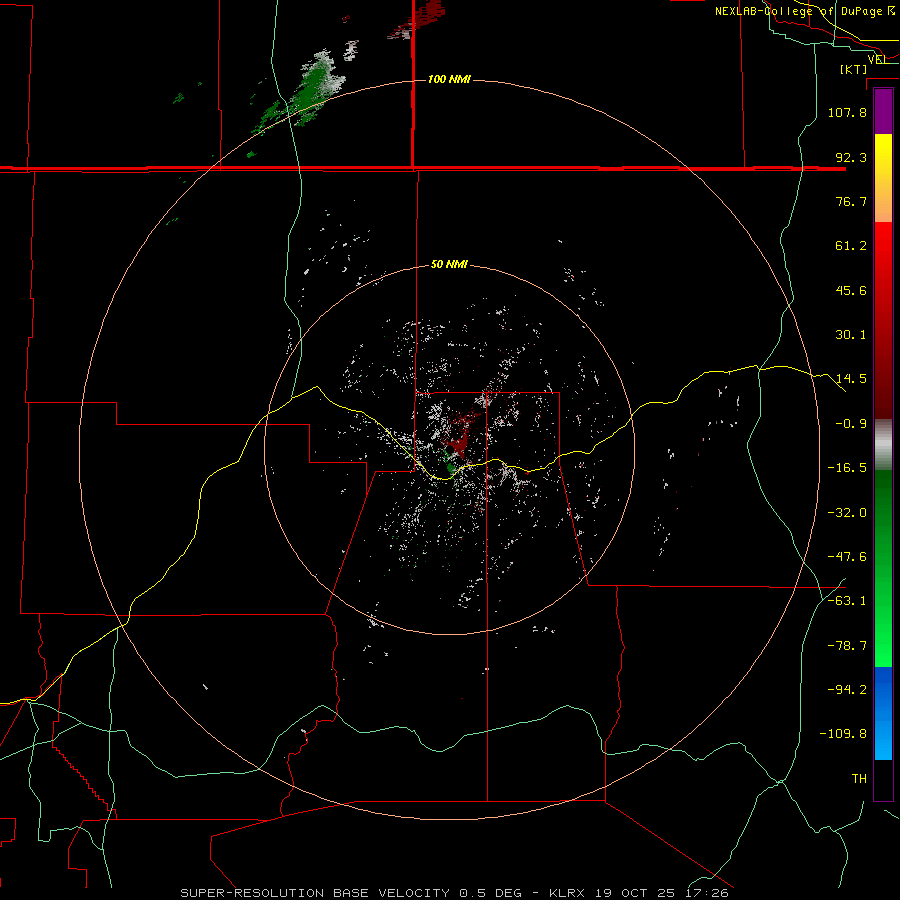Click the -0.9 velocity scale value
Image resolution: width=900 pixels, height=900 pixels.
point(851,424)
